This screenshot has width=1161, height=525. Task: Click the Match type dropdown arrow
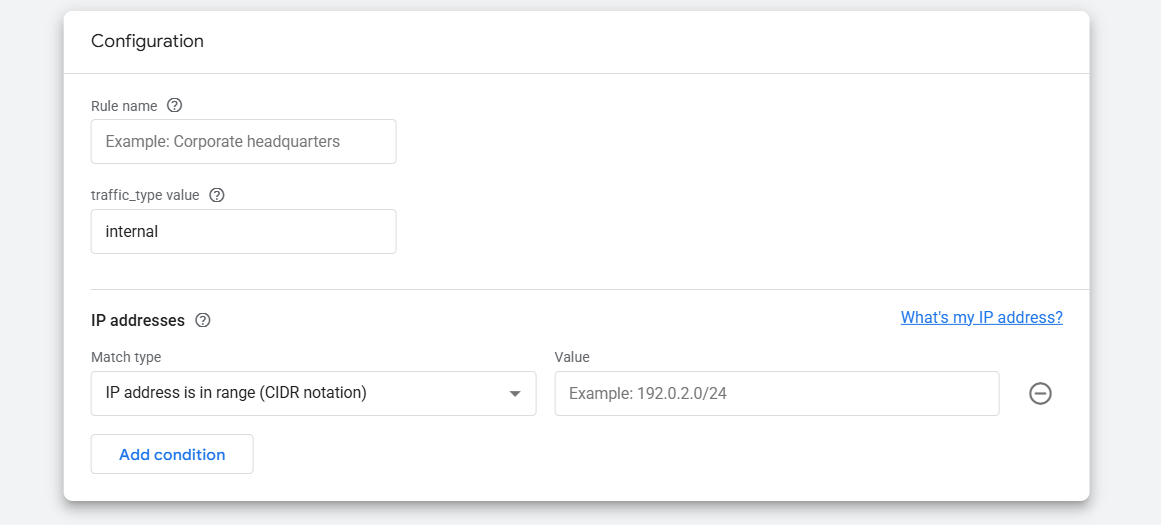click(x=515, y=394)
